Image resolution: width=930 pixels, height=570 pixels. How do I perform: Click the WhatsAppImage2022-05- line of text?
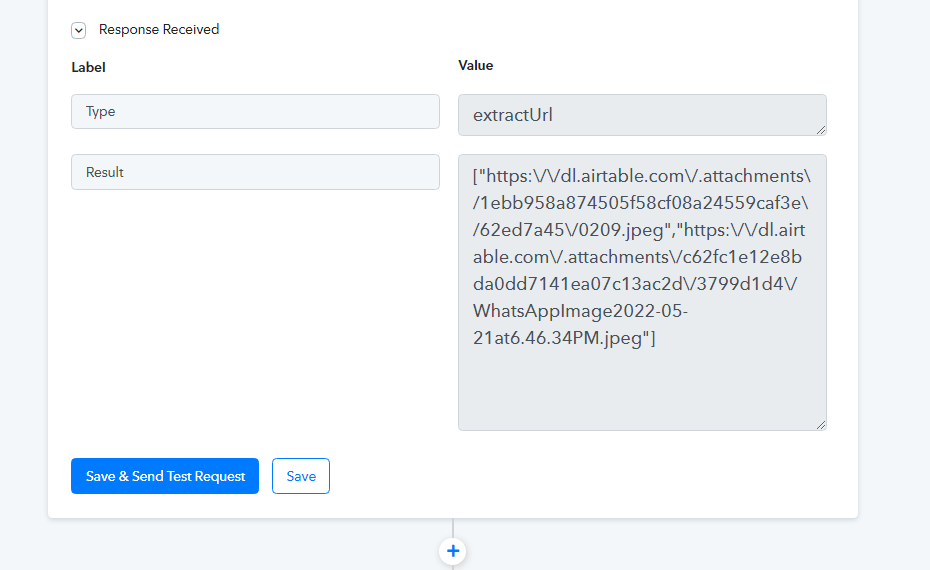click(581, 311)
